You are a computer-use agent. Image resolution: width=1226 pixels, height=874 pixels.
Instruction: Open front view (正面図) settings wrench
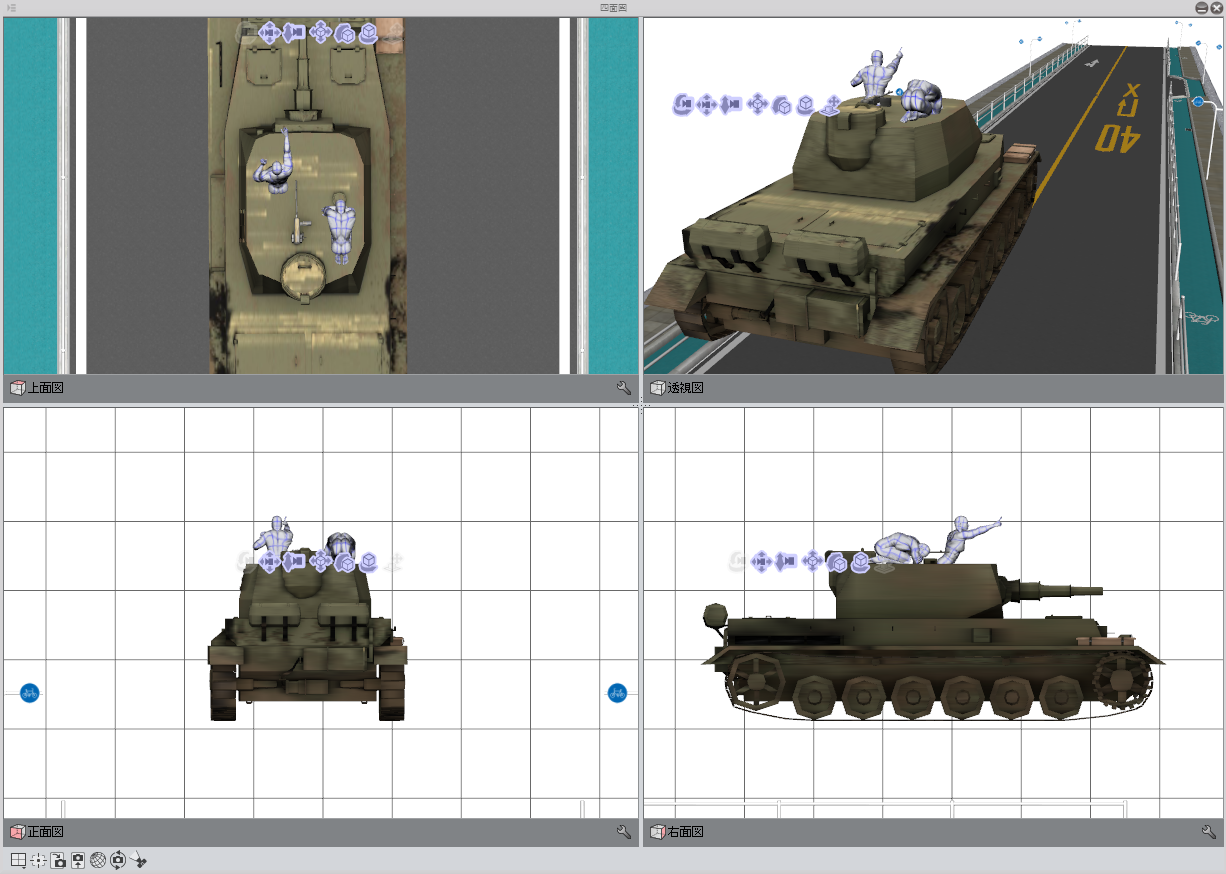pos(624,831)
